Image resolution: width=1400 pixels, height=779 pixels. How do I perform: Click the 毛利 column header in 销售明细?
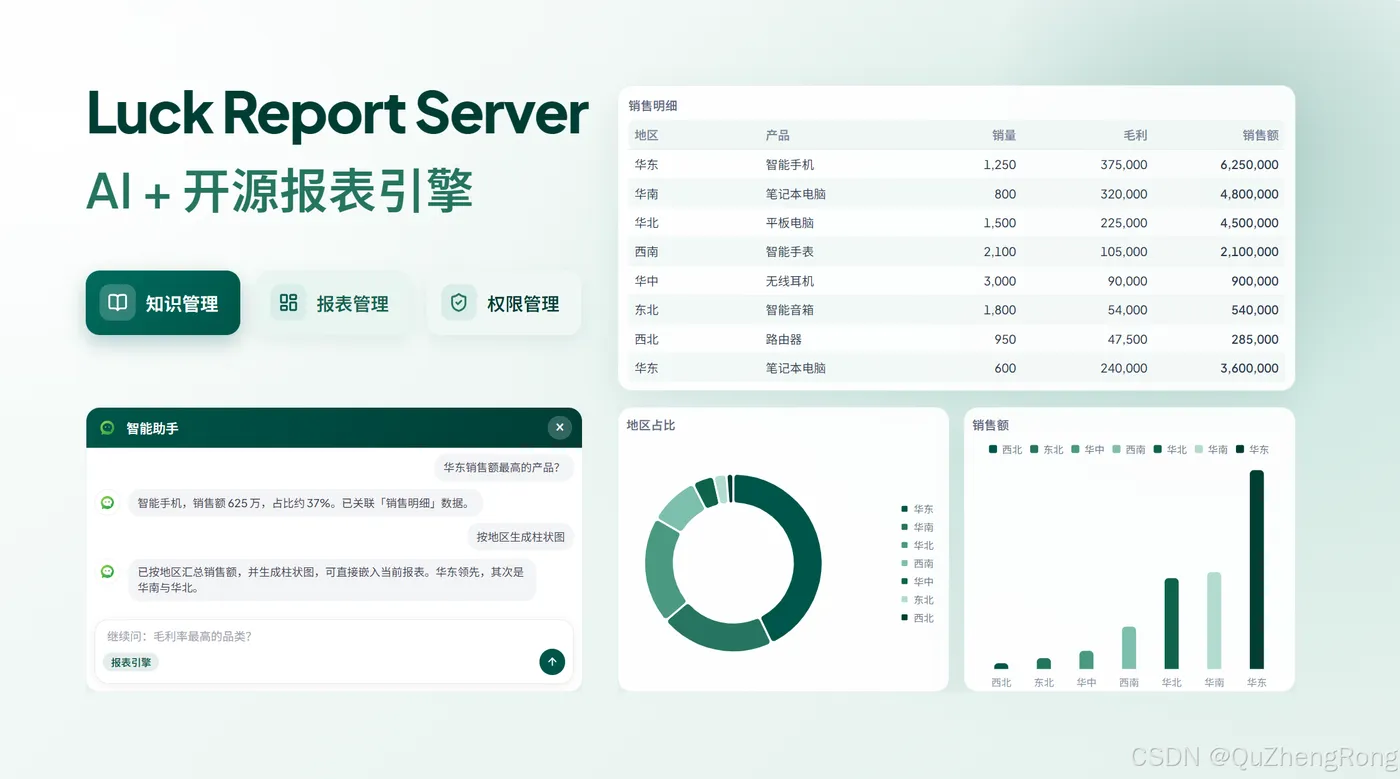(1135, 135)
